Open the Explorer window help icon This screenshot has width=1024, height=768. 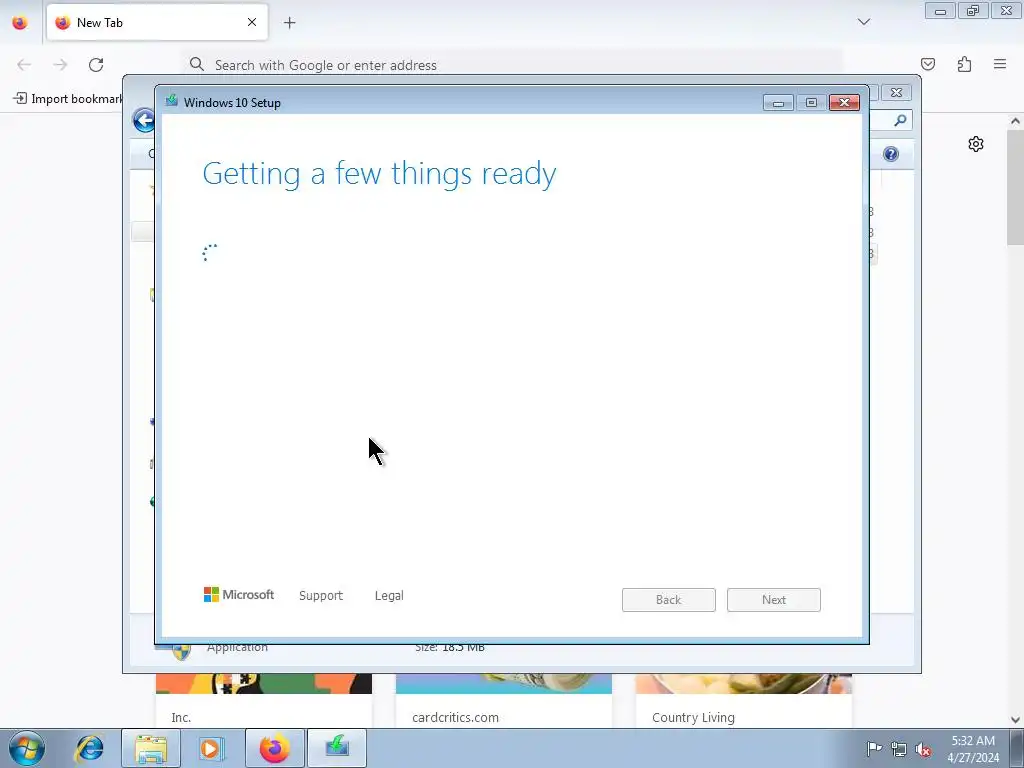click(x=891, y=154)
